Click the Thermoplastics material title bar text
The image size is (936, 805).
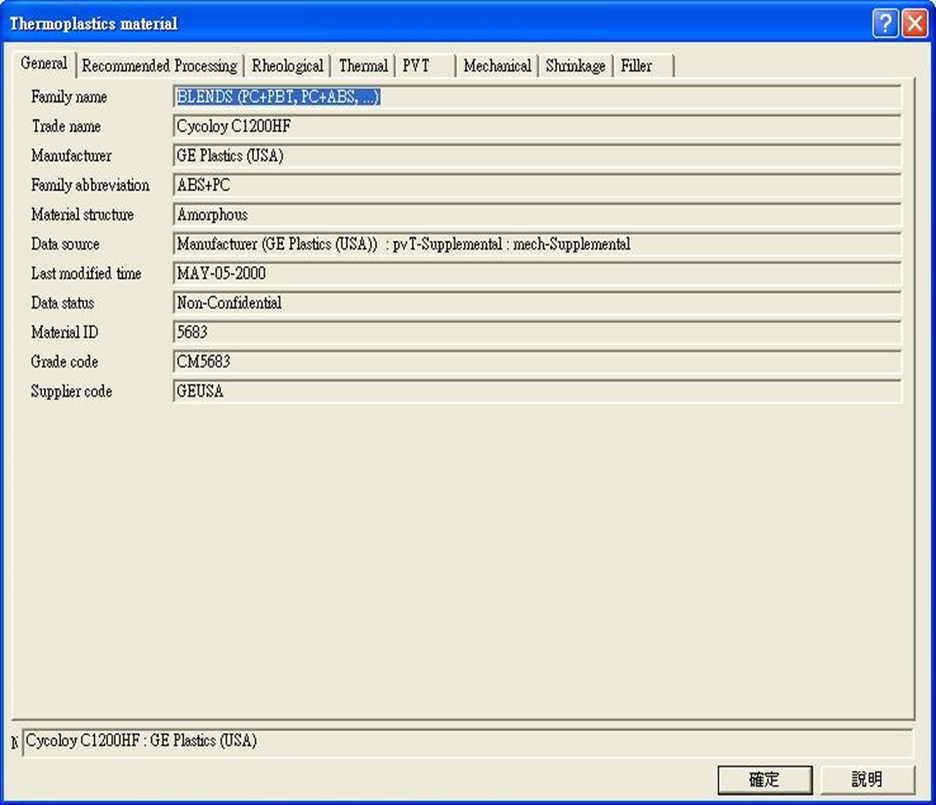point(94,24)
